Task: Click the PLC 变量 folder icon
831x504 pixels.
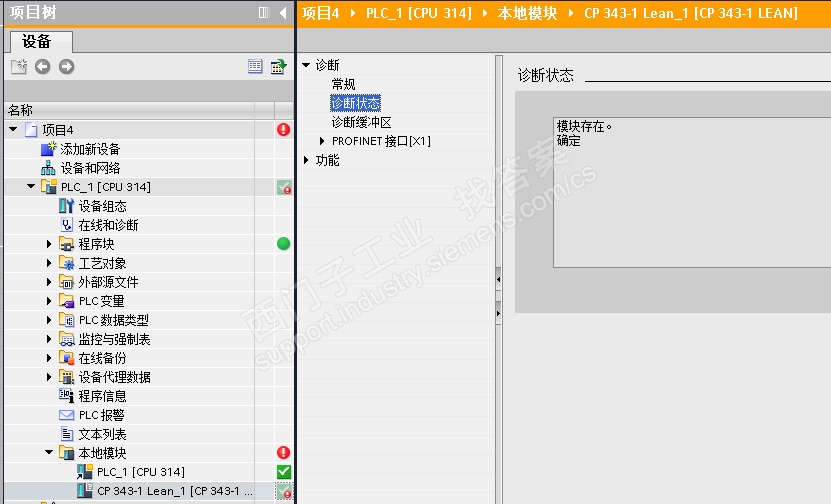Action: (x=66, y=301)
